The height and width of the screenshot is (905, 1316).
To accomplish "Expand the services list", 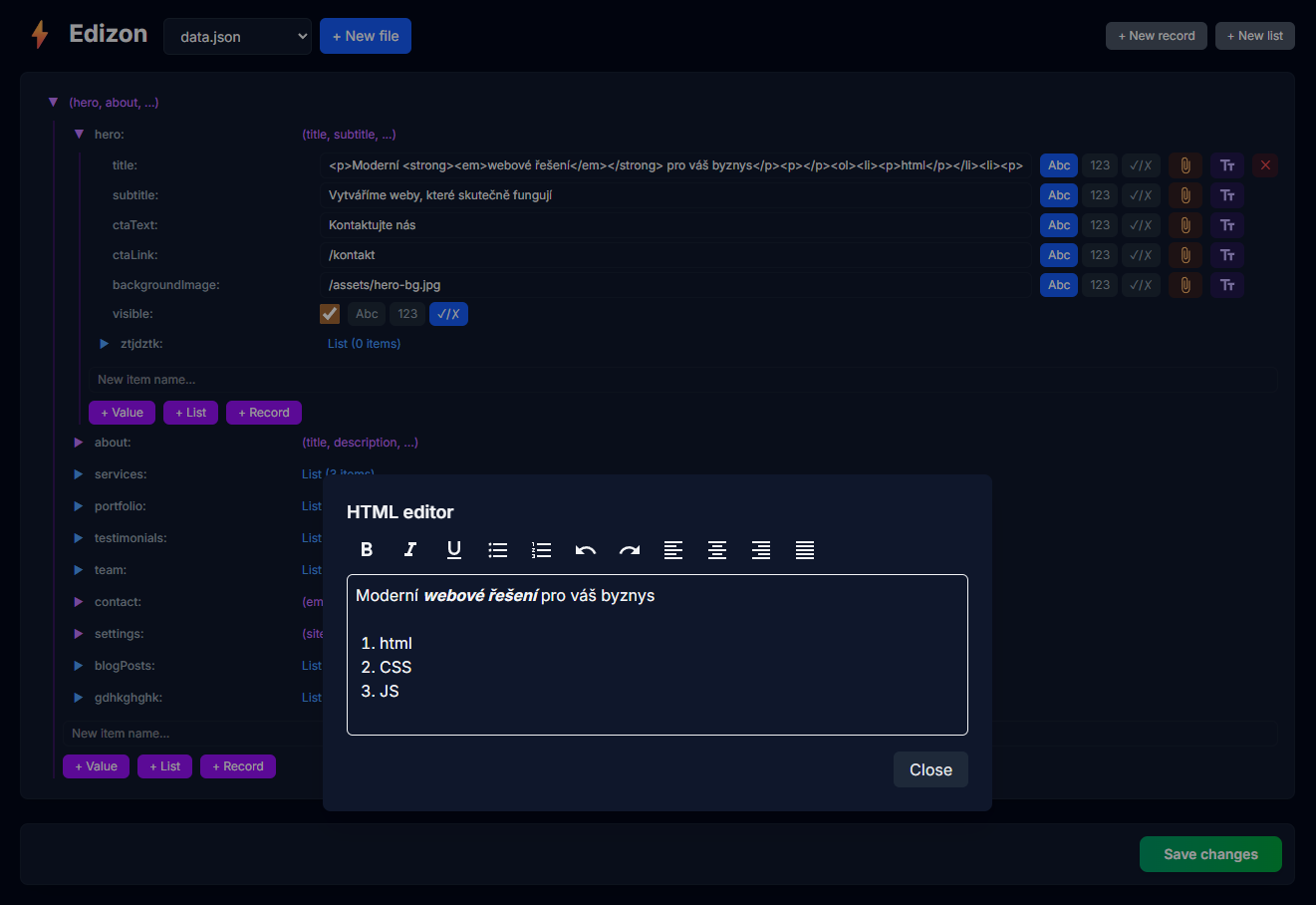I will point(79,473).
